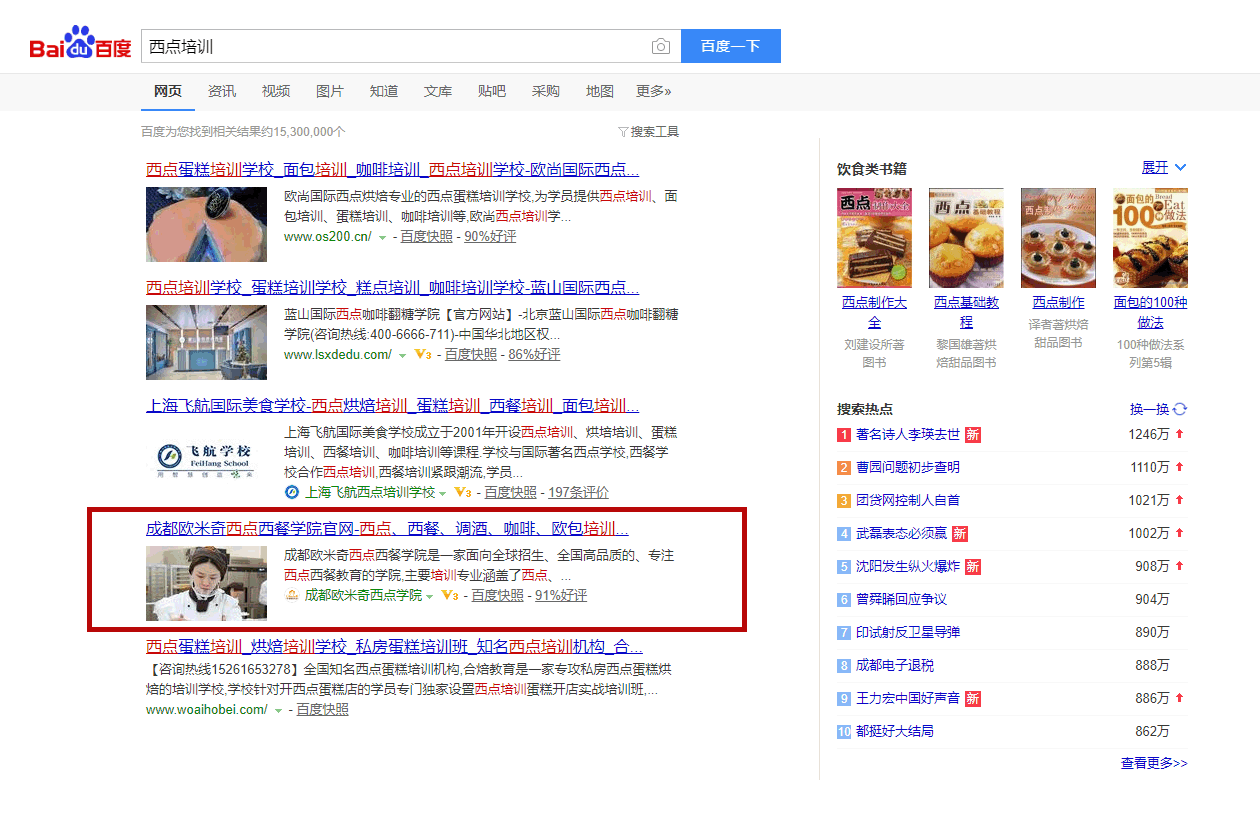Click the 90%好评 rating link
This screenshot has height=823, width=1260.
(490, 236)
